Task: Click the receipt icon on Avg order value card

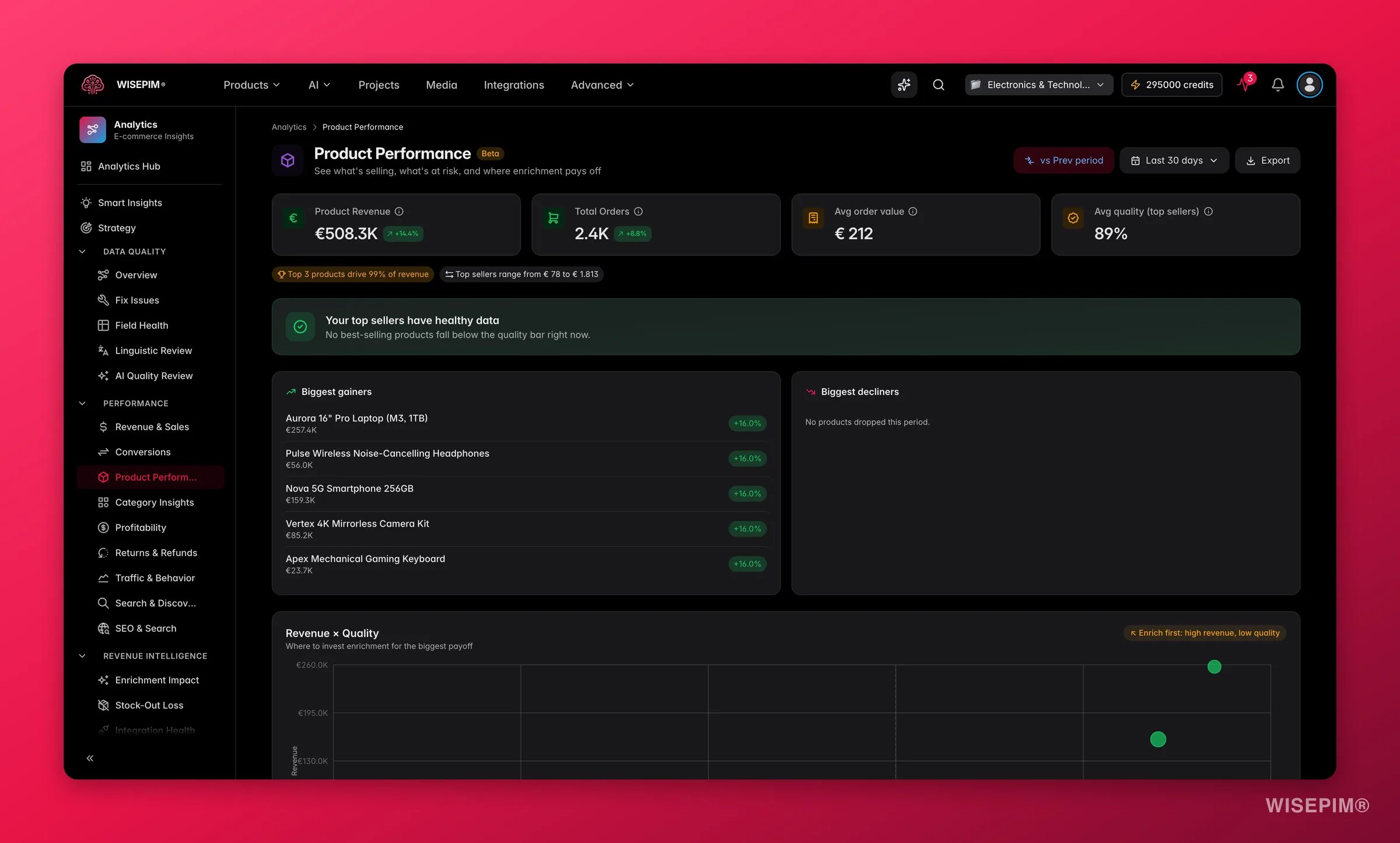Action: [813, 218]
